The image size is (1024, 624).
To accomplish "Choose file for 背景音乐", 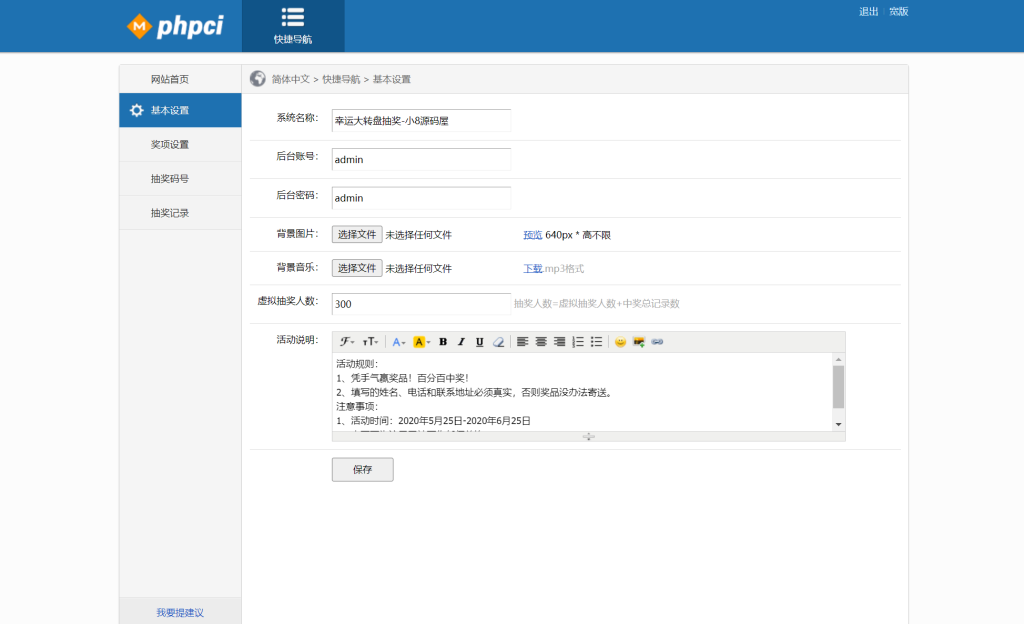I will (357, 268).
